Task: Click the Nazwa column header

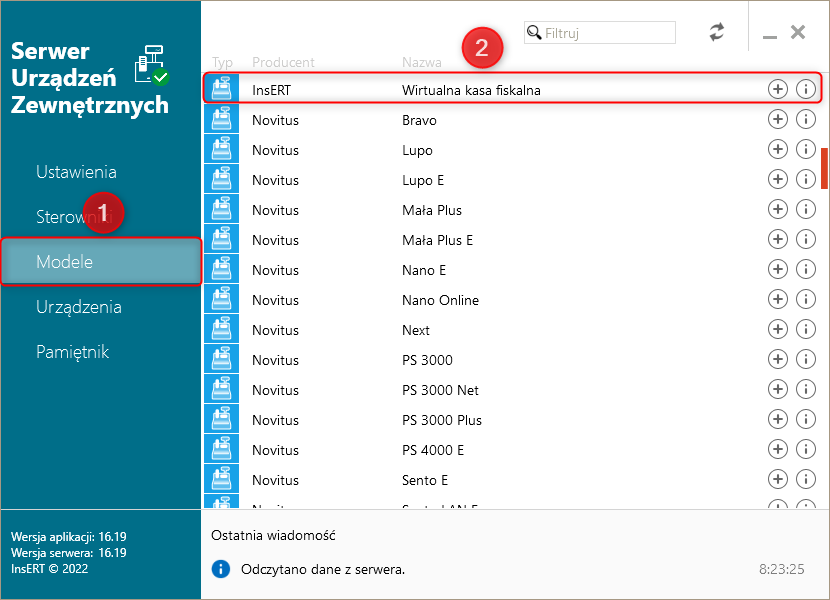Action: 422,62
